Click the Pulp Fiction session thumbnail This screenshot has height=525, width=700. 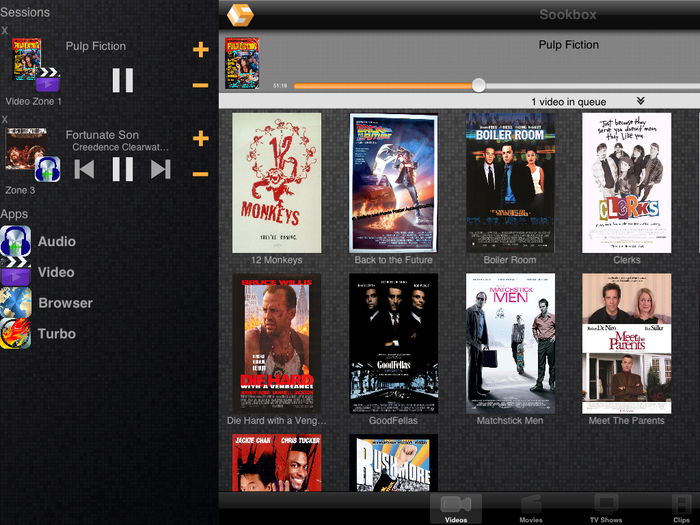point(27,59)
